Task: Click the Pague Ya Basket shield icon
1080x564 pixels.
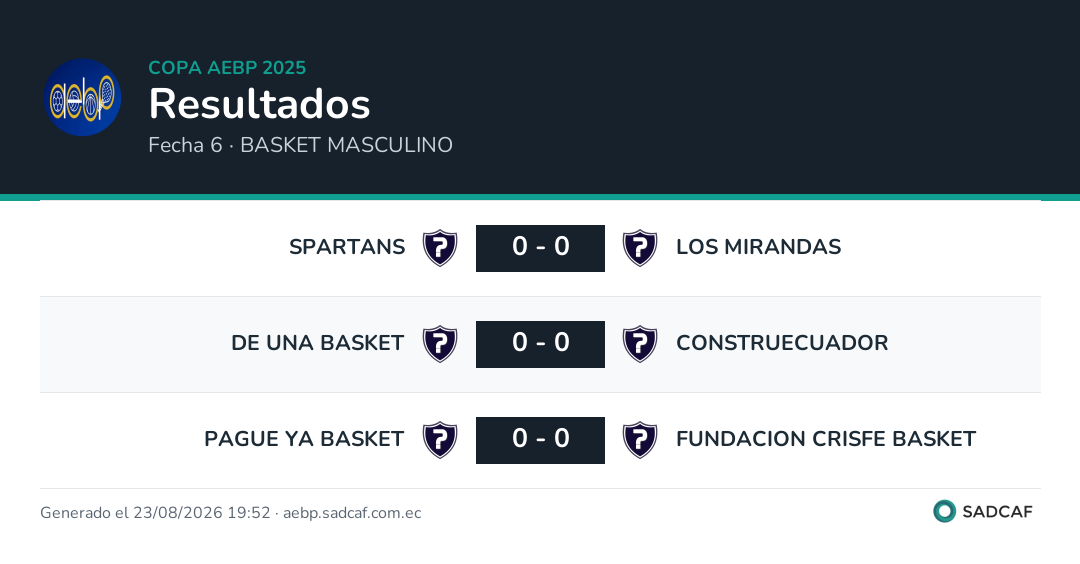Action: pyautogui.click(x=440, y=439)
